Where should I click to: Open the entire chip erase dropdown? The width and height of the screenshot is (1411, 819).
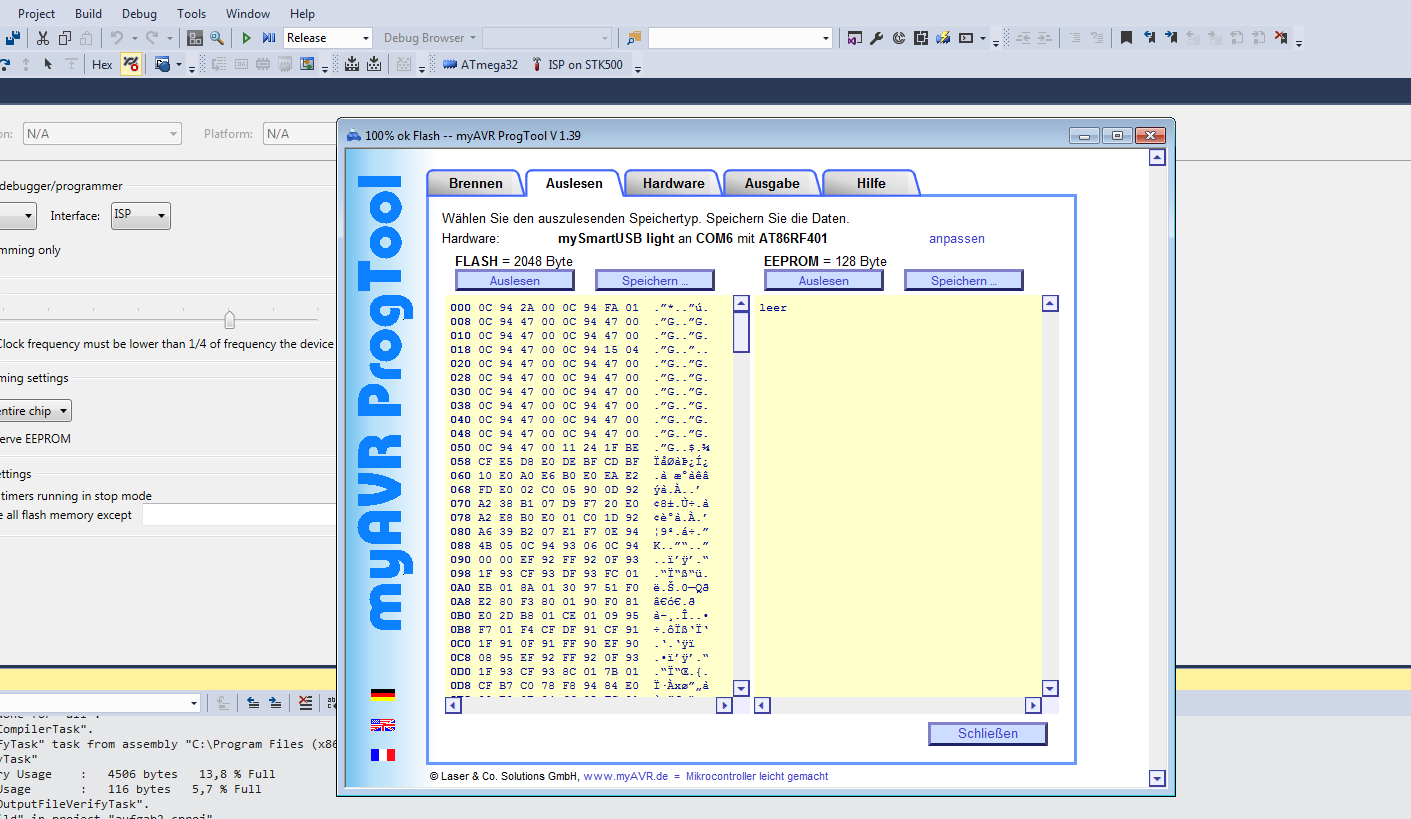point(35,411)
